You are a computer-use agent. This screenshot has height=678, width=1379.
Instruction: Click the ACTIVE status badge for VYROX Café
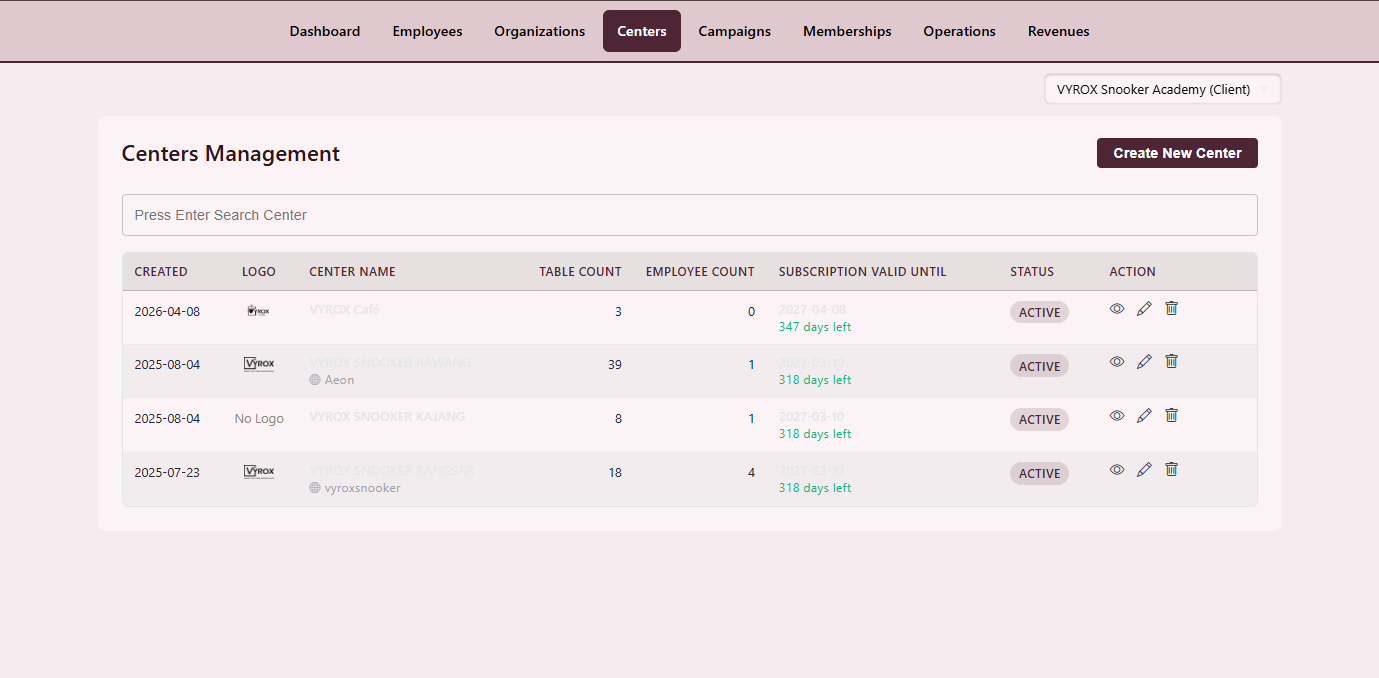[x=1039, y=312]
